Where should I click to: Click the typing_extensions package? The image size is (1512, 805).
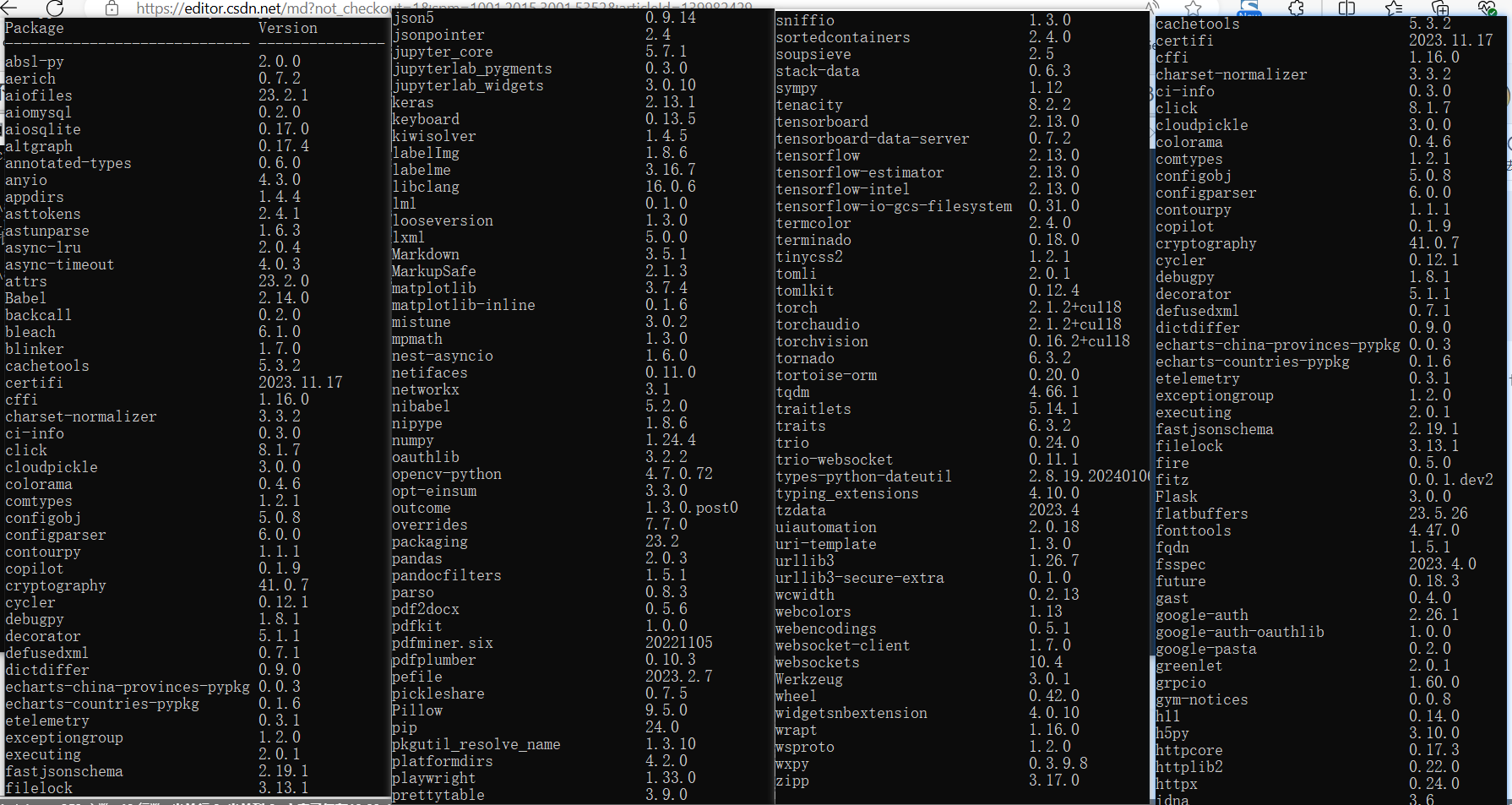[847, 493]
